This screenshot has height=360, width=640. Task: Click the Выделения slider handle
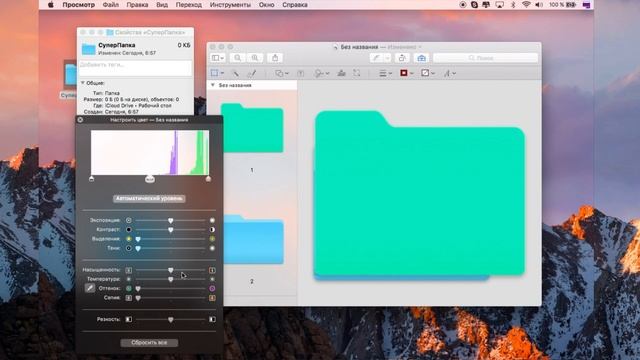pyautogui.click(x=138, y=239)
